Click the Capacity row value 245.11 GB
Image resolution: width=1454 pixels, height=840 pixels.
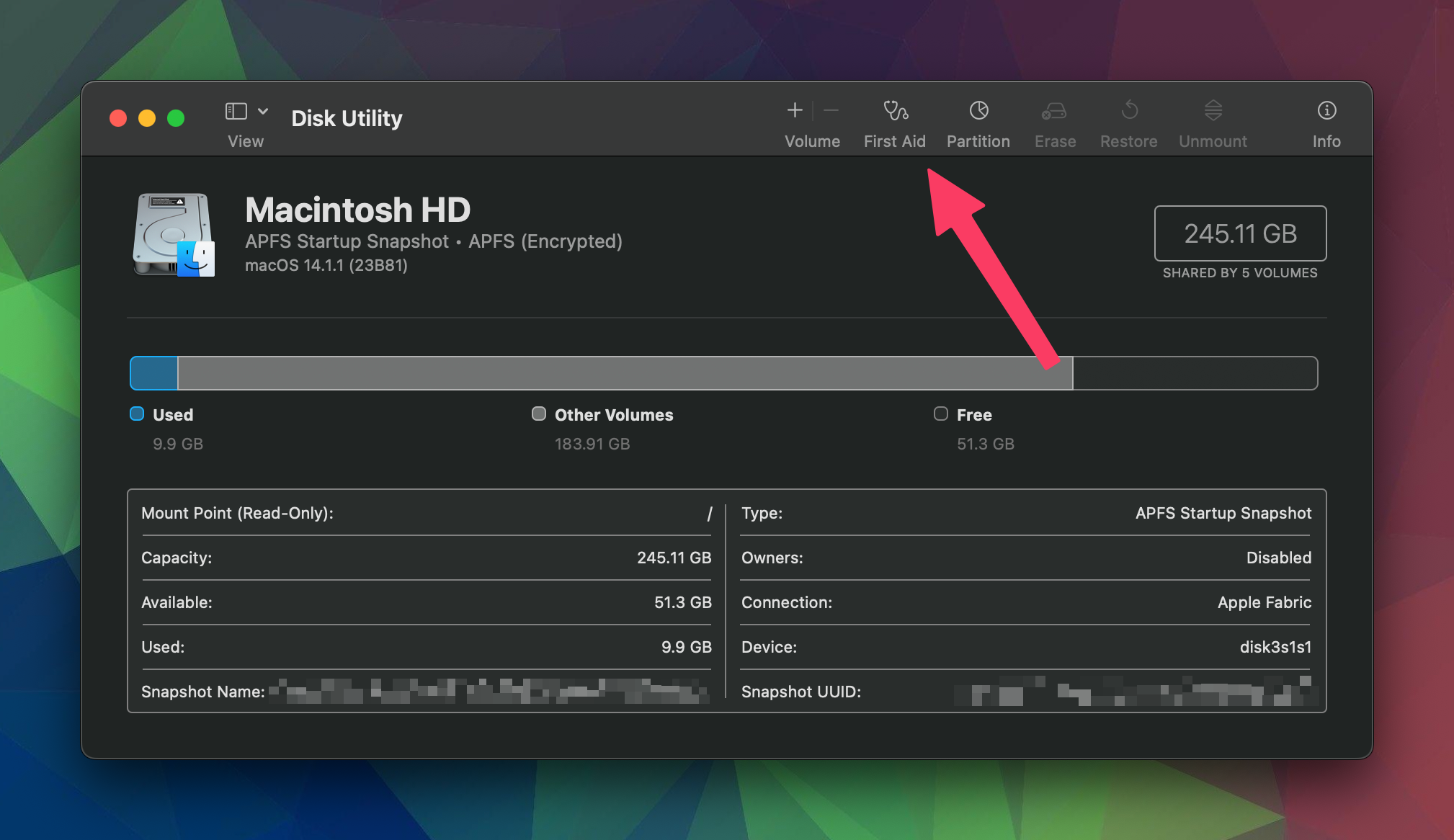674,558
